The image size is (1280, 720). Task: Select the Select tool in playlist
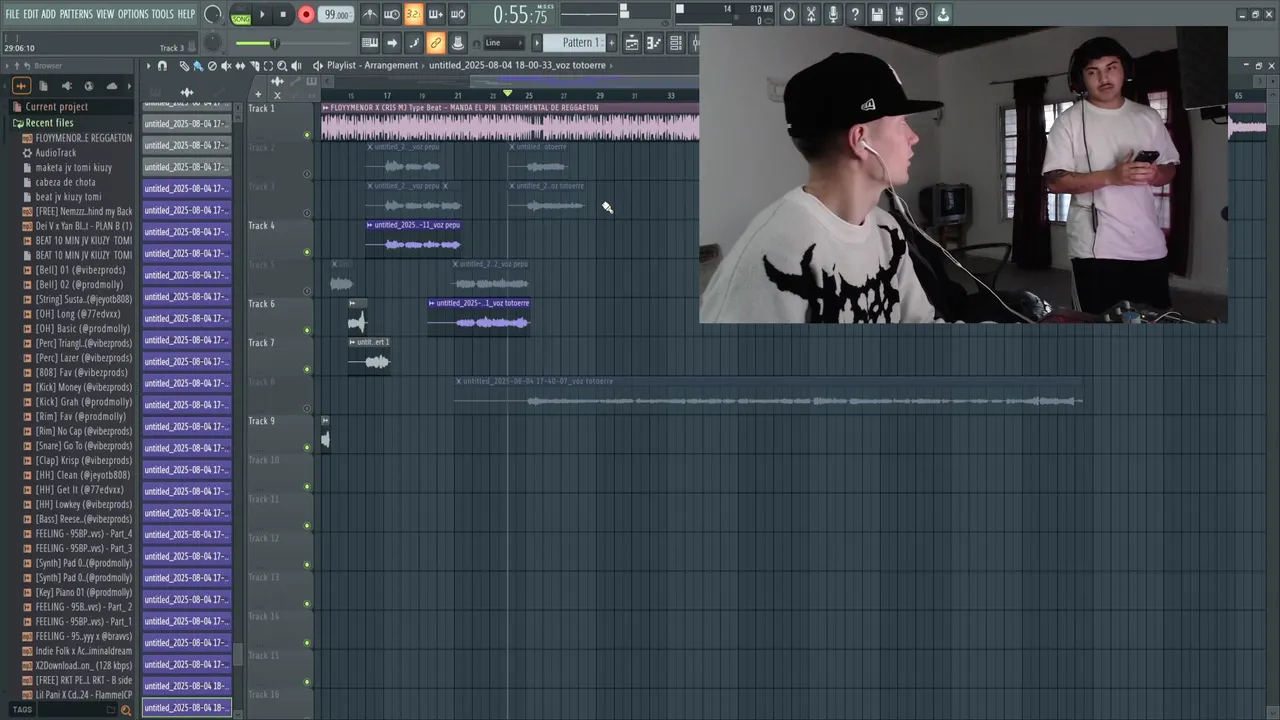(268, 66)
